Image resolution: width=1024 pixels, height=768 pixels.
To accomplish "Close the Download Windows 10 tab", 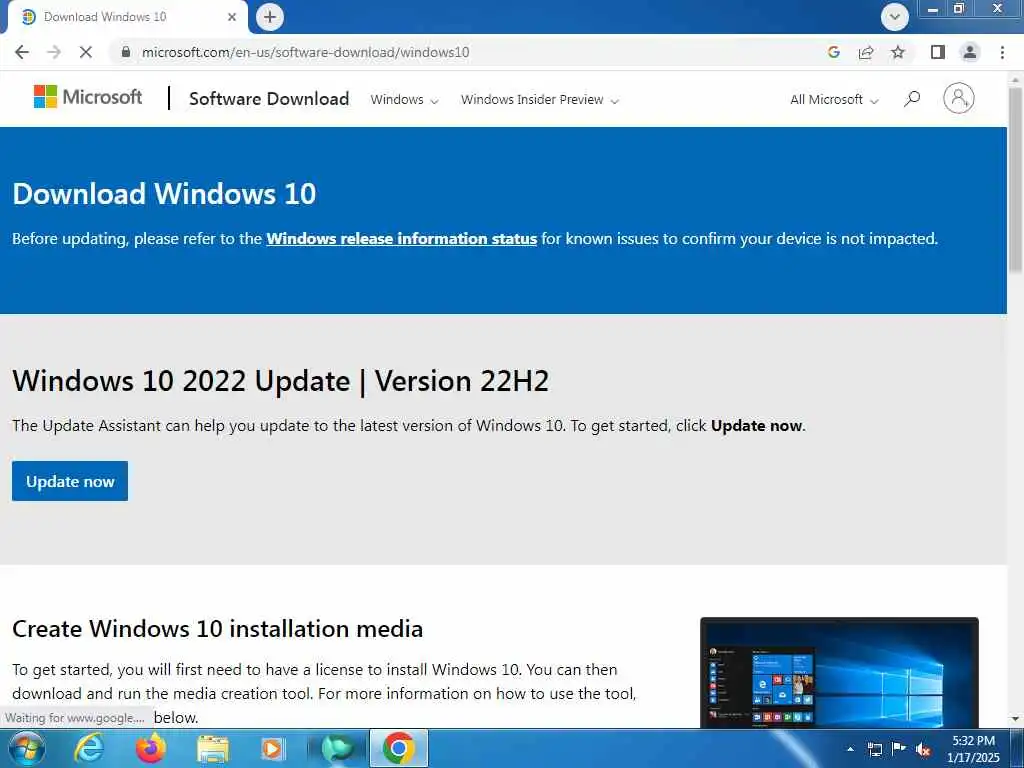I will click(x=232, y=17).
